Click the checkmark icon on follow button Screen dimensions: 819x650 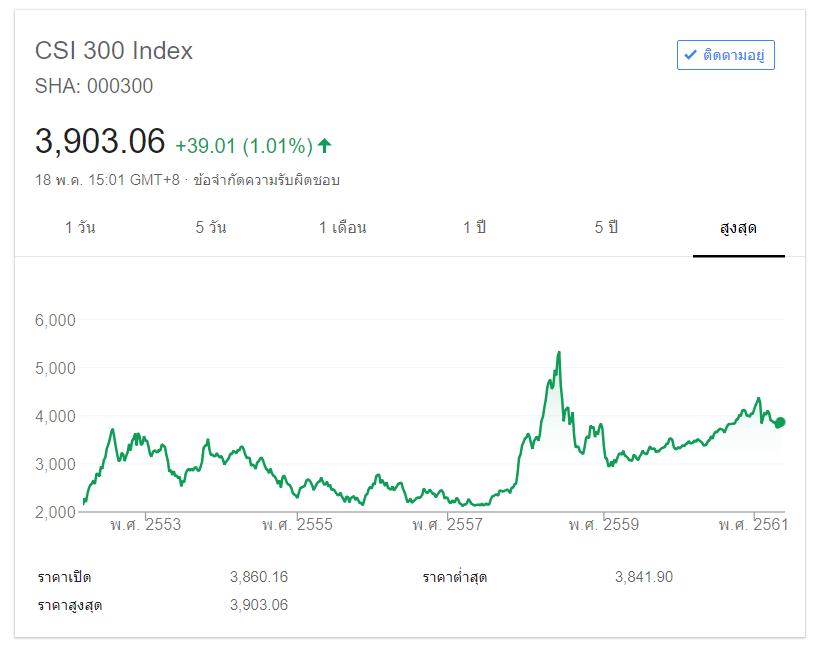[690, 55]
